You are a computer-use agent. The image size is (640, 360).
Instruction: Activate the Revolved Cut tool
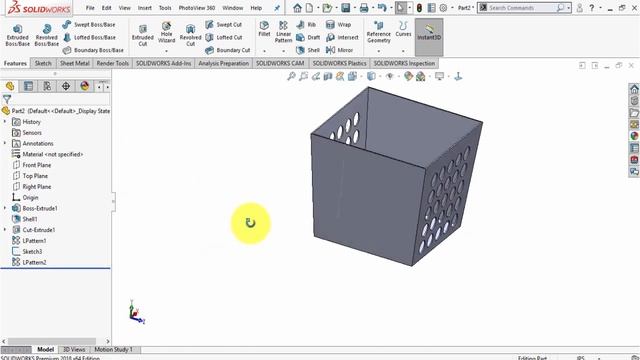190,35
